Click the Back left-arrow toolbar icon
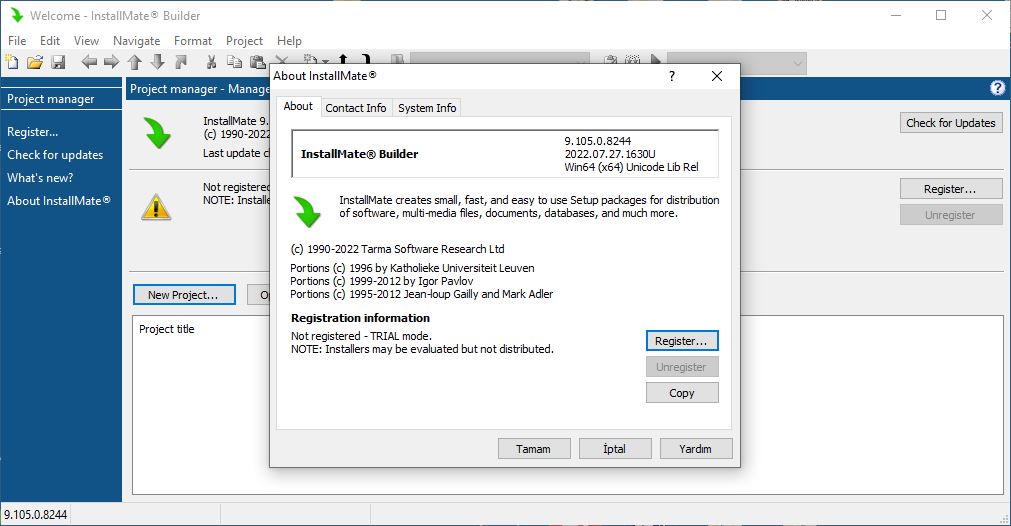The image size is (1011, 526). [x=89, y=62]
